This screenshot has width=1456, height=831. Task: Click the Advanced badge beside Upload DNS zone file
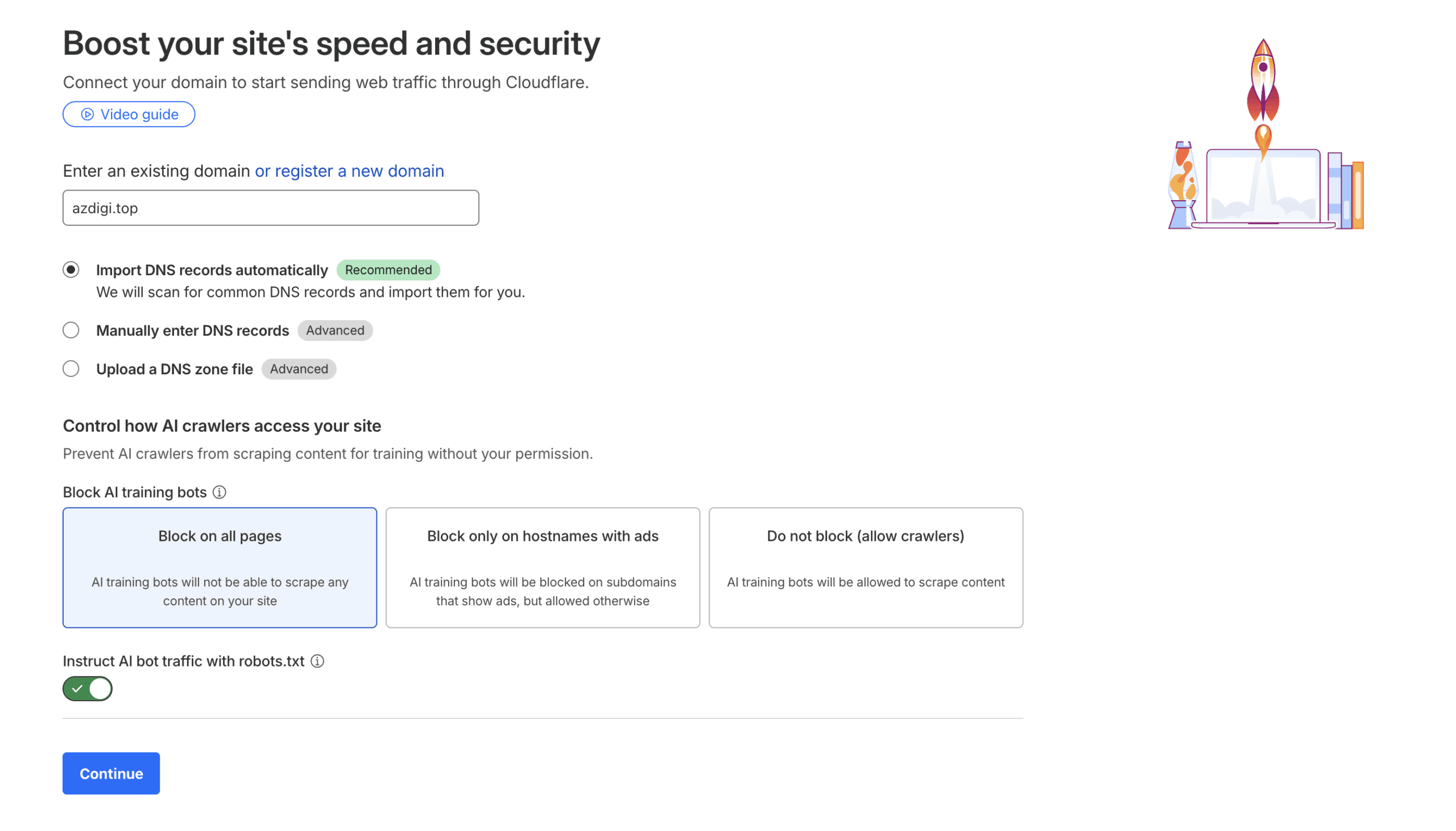tap(299, 369)
